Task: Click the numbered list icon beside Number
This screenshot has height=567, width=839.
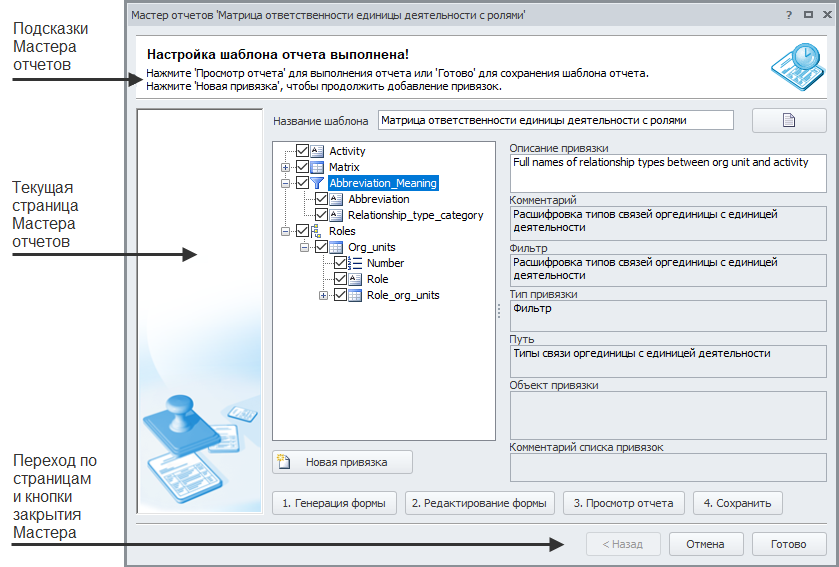Action: tap(355, 263)
